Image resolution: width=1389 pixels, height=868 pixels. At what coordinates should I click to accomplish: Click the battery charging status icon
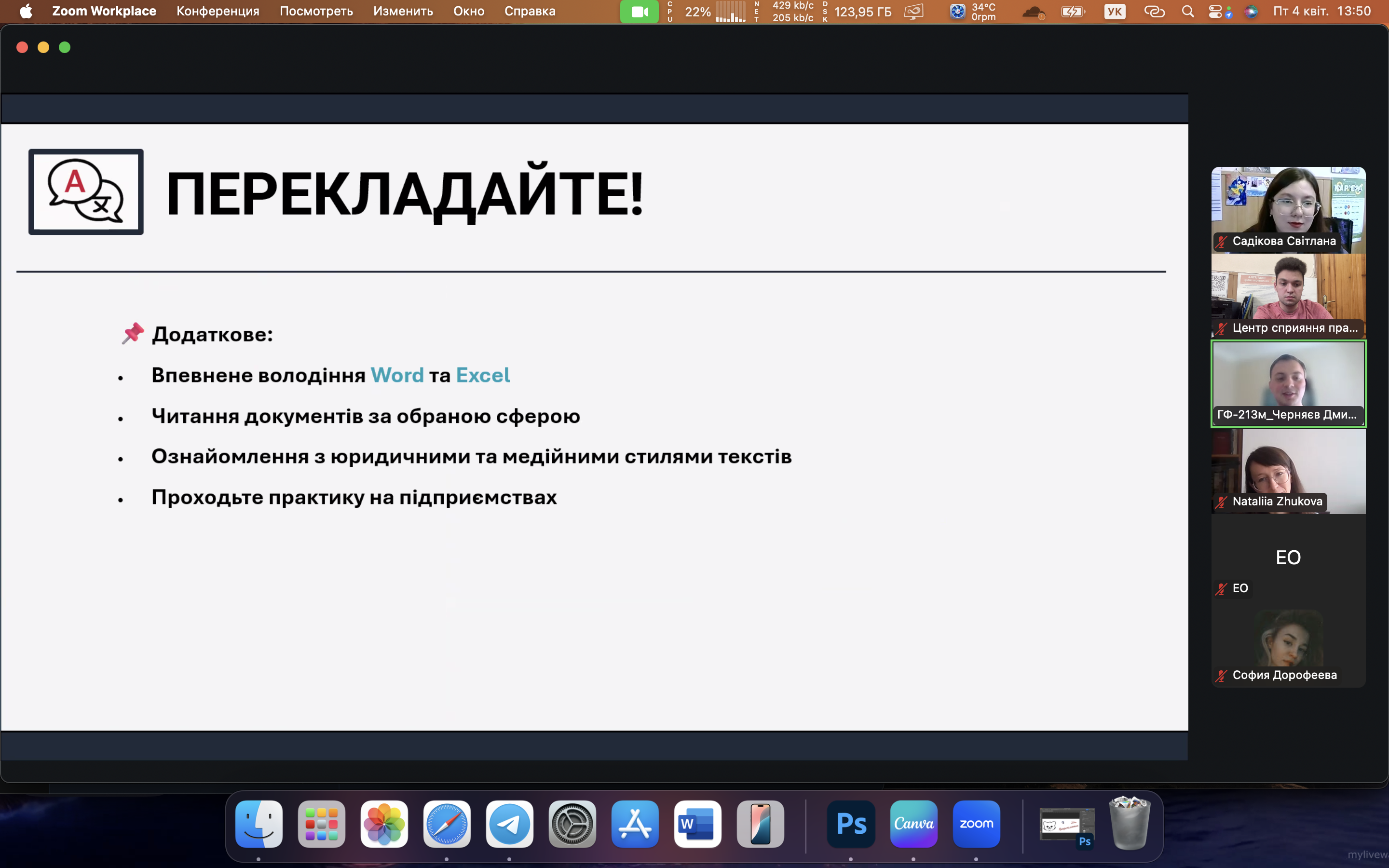click(x=1072, y=12)
